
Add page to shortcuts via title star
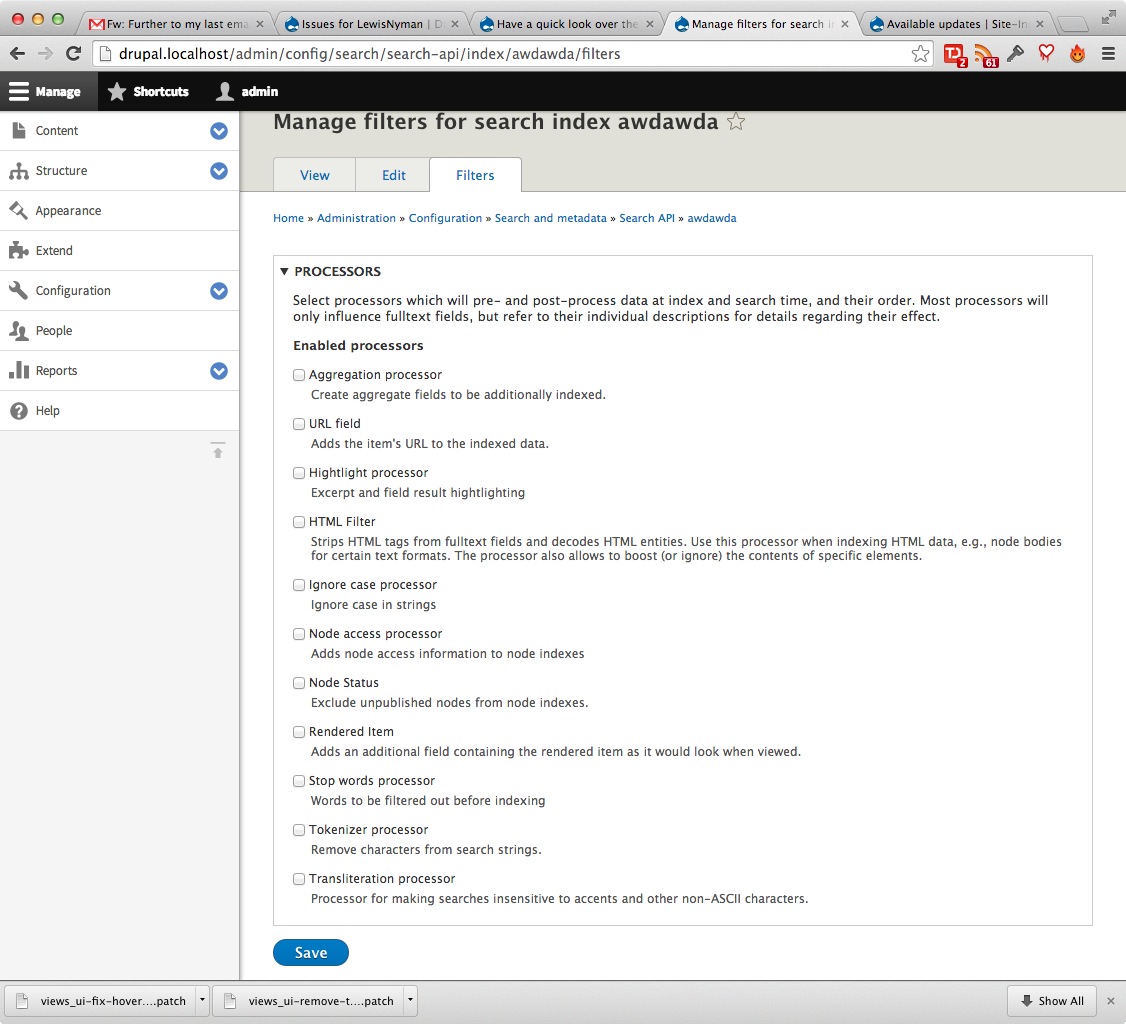coord(735,121)
